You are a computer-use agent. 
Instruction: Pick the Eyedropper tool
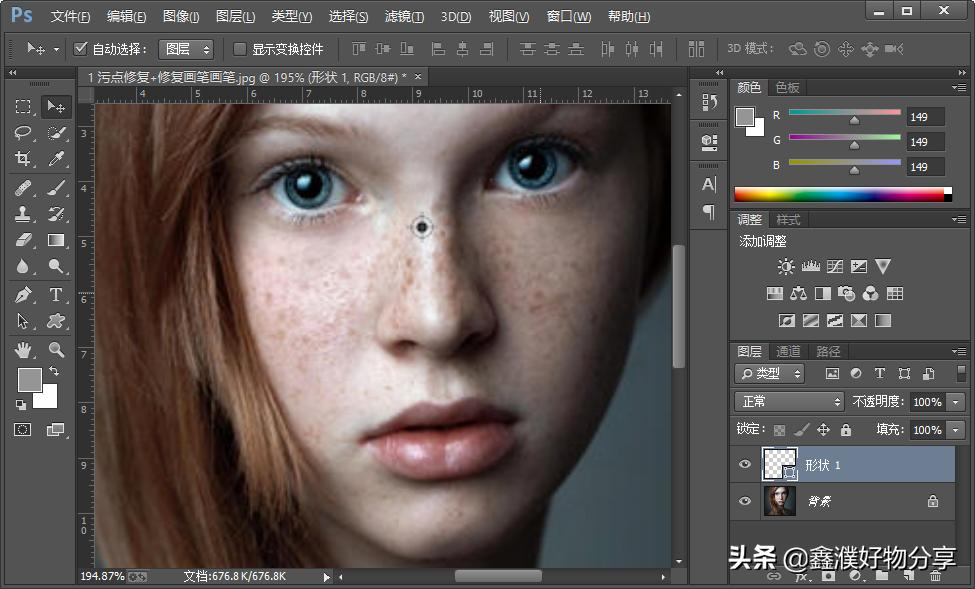point(57,159)
